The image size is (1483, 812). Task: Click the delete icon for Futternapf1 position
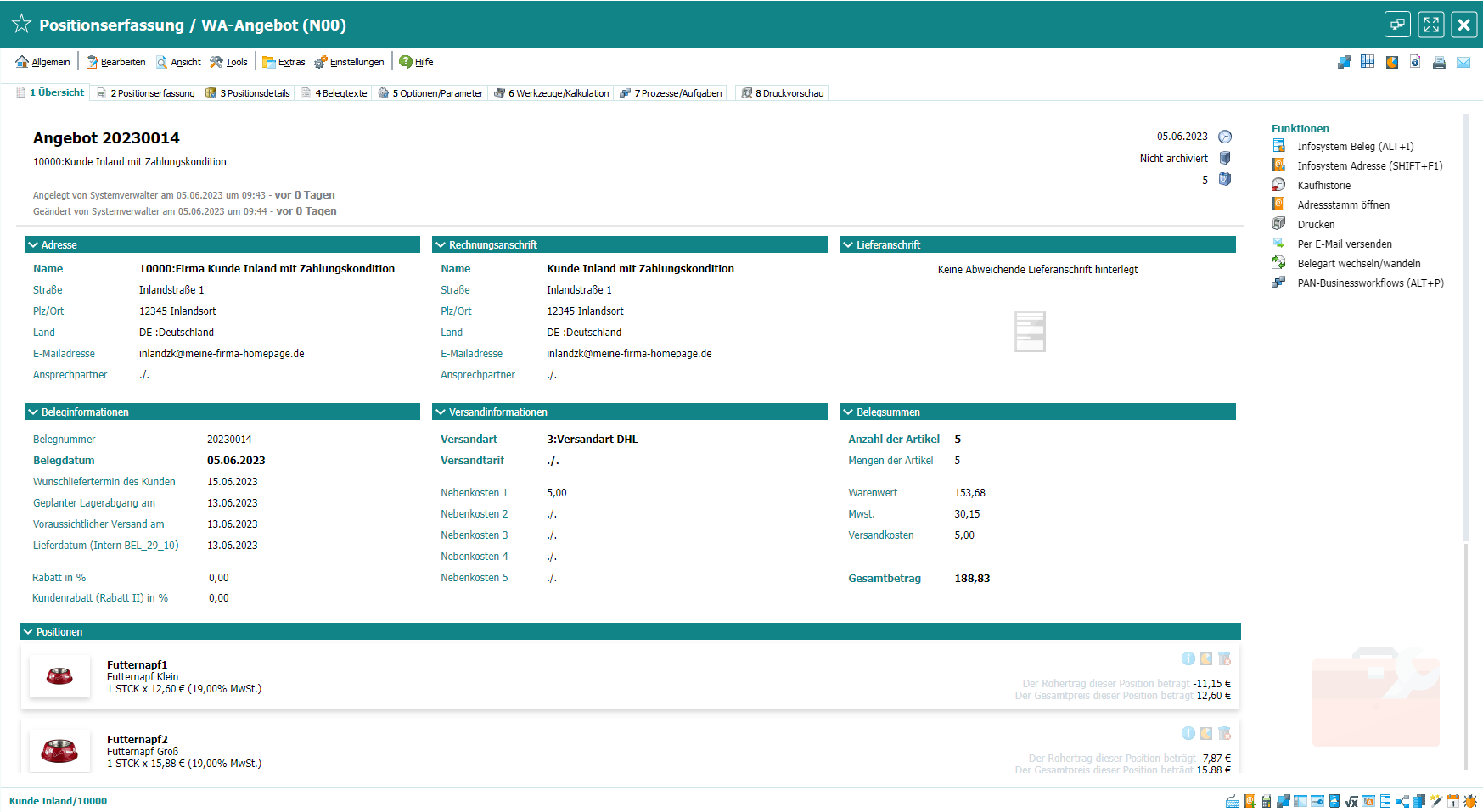point(1224,658)
